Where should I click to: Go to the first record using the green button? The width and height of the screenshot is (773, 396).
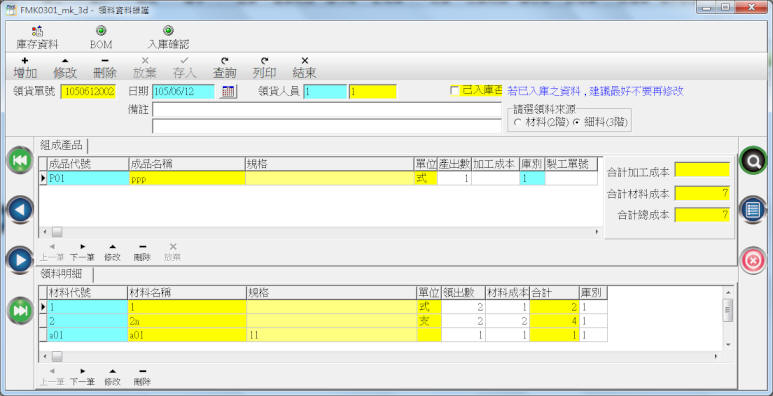pyautogui.click(x=20, y=160)
